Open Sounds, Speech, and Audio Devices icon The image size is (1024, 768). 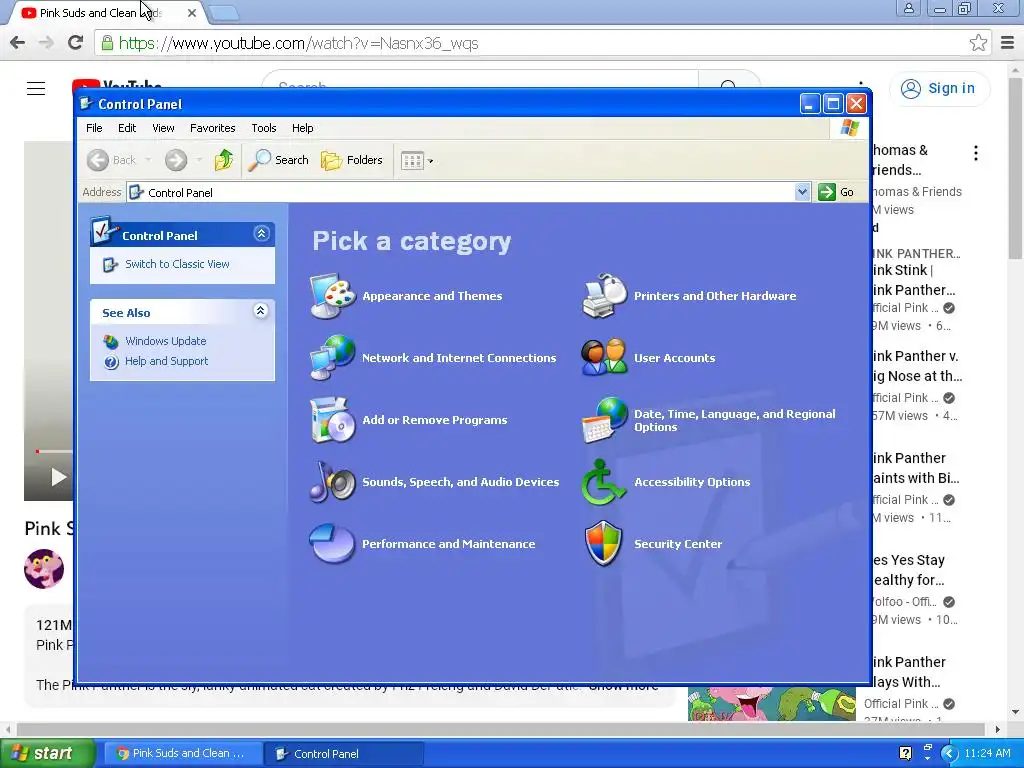[x=332, y=481]
